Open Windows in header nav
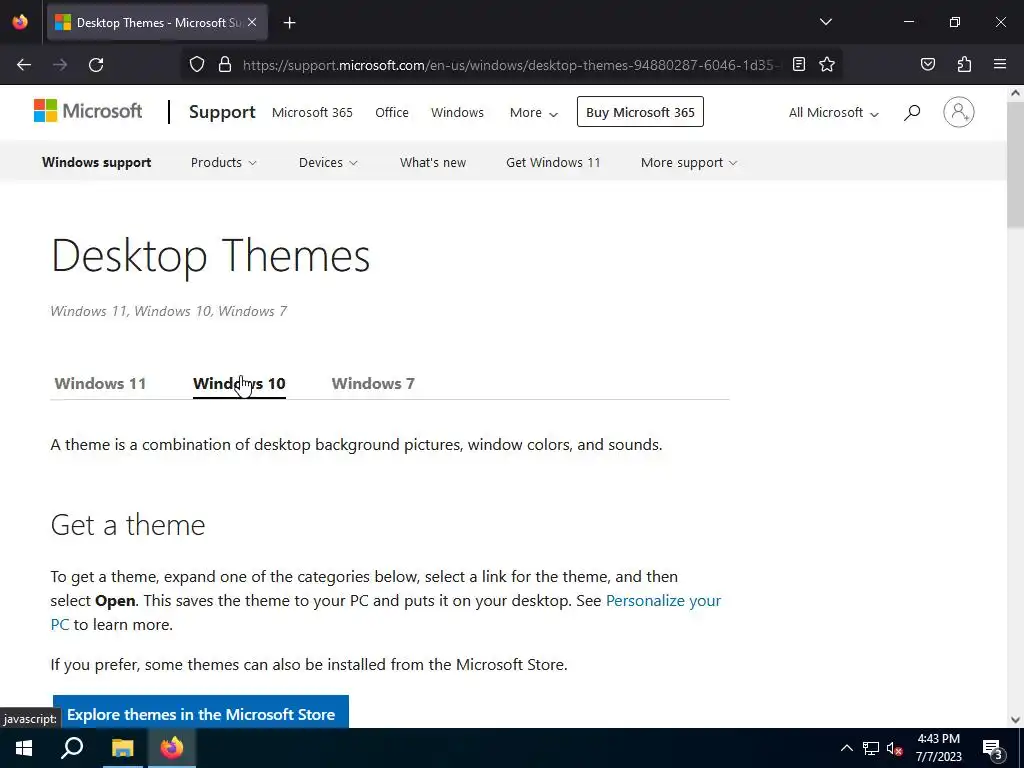This screenshot has width=1024, height=768. pyautogui.click(x=457, y=112)
